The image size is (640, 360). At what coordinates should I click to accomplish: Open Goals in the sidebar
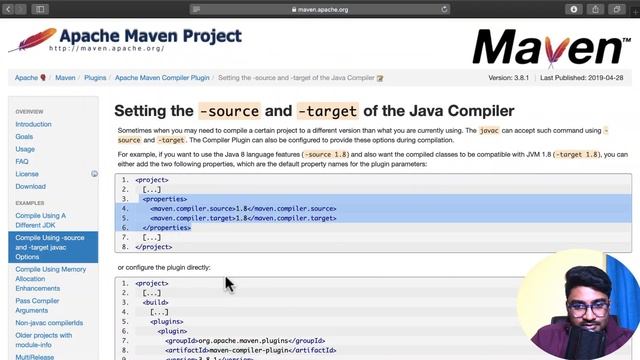tap(24, 137)
